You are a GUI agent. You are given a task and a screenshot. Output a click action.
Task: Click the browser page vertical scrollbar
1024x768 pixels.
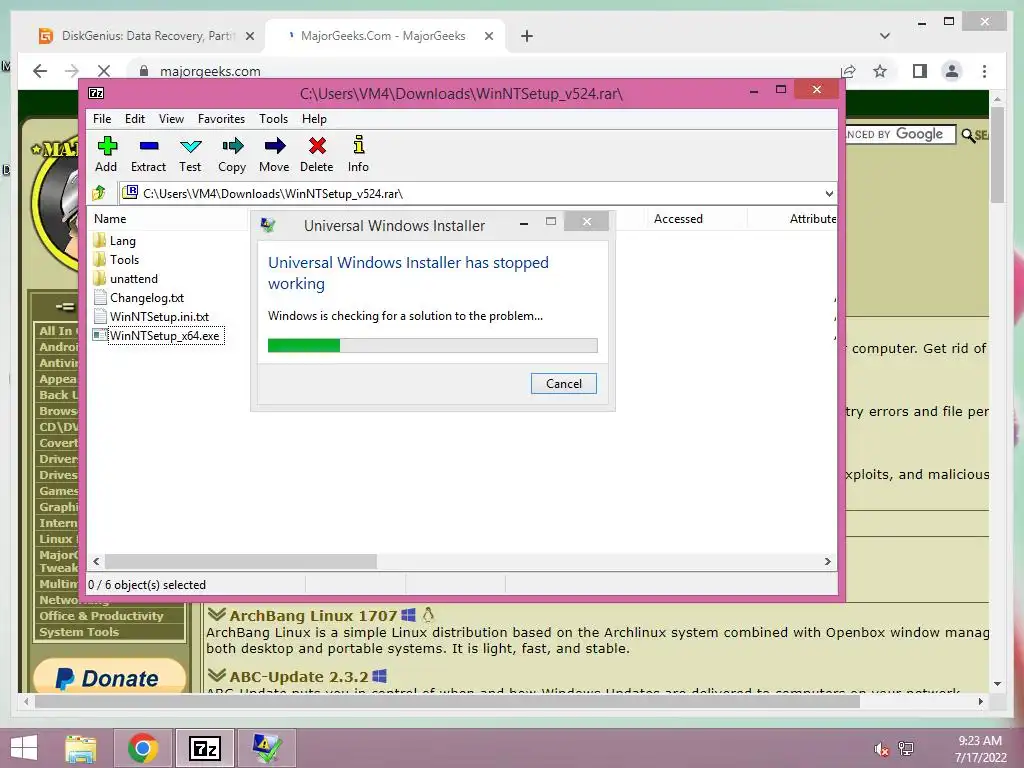997,155
